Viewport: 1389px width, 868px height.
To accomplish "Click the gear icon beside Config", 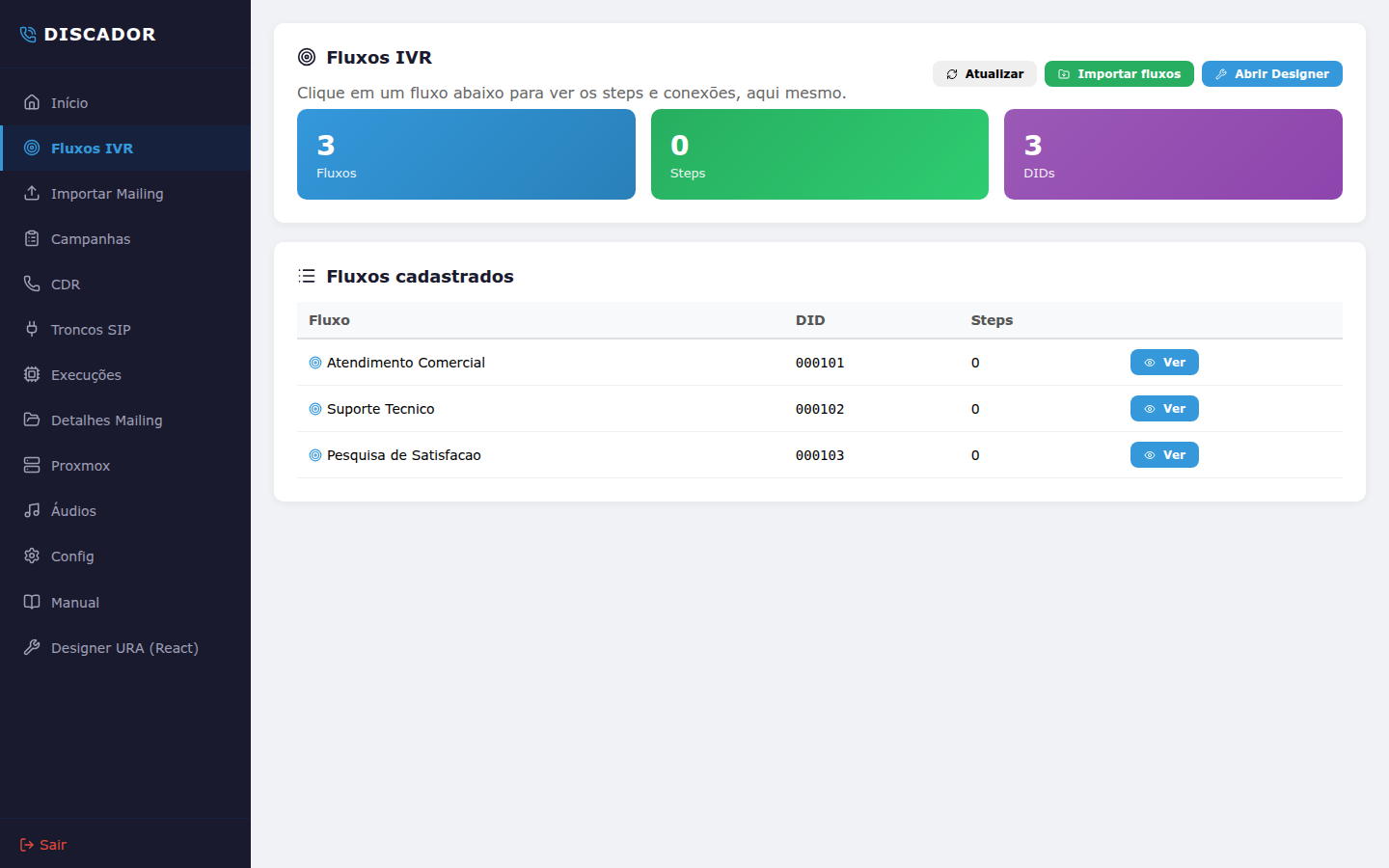I will [32, 556].
